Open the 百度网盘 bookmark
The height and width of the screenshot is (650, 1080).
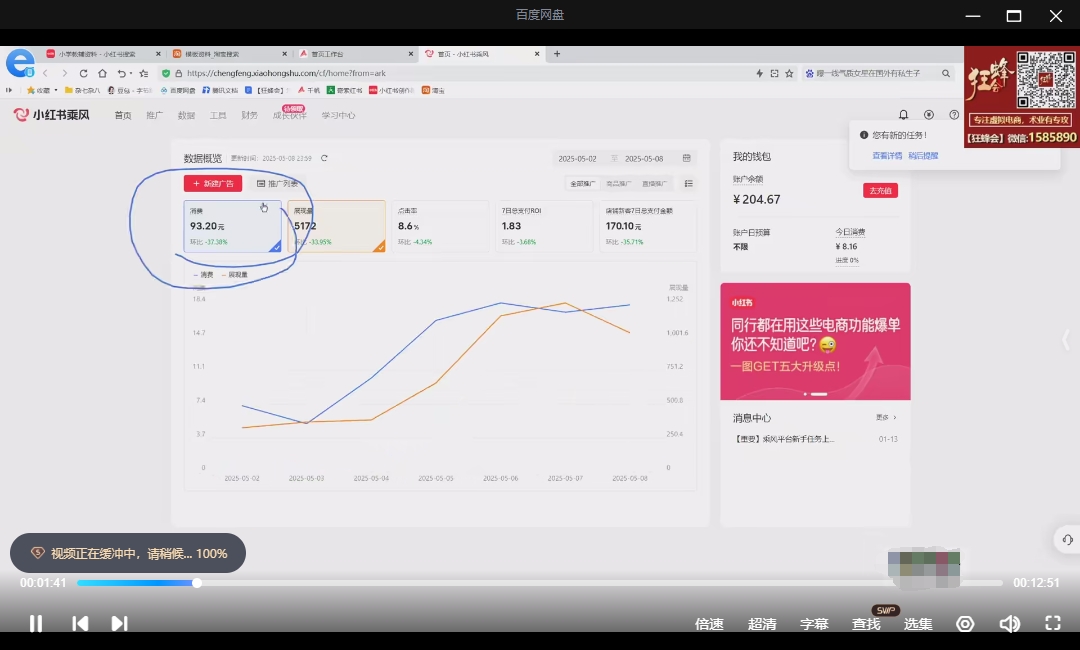point(178,90)
